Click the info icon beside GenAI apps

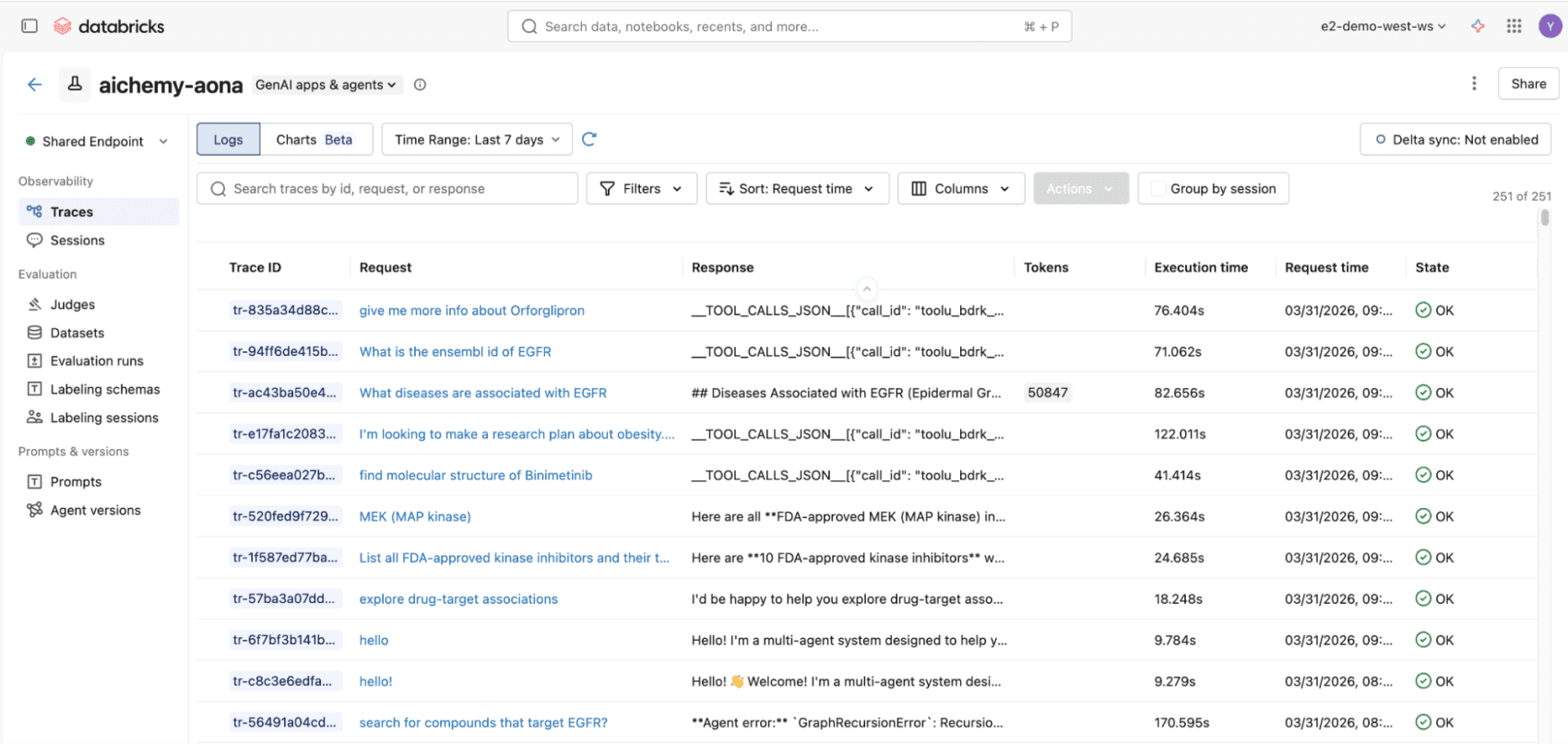420,85
